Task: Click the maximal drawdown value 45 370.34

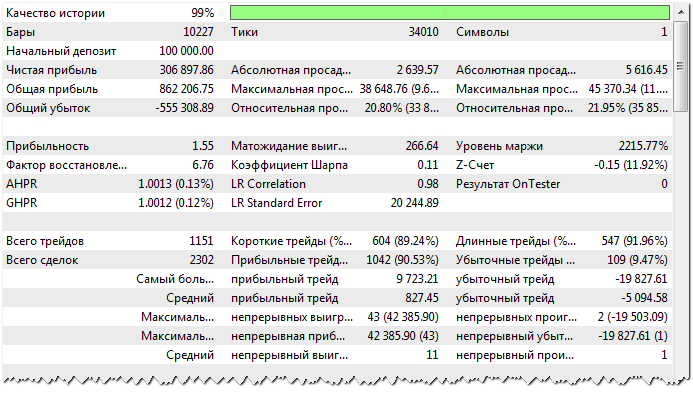Action: pos(628,89)
